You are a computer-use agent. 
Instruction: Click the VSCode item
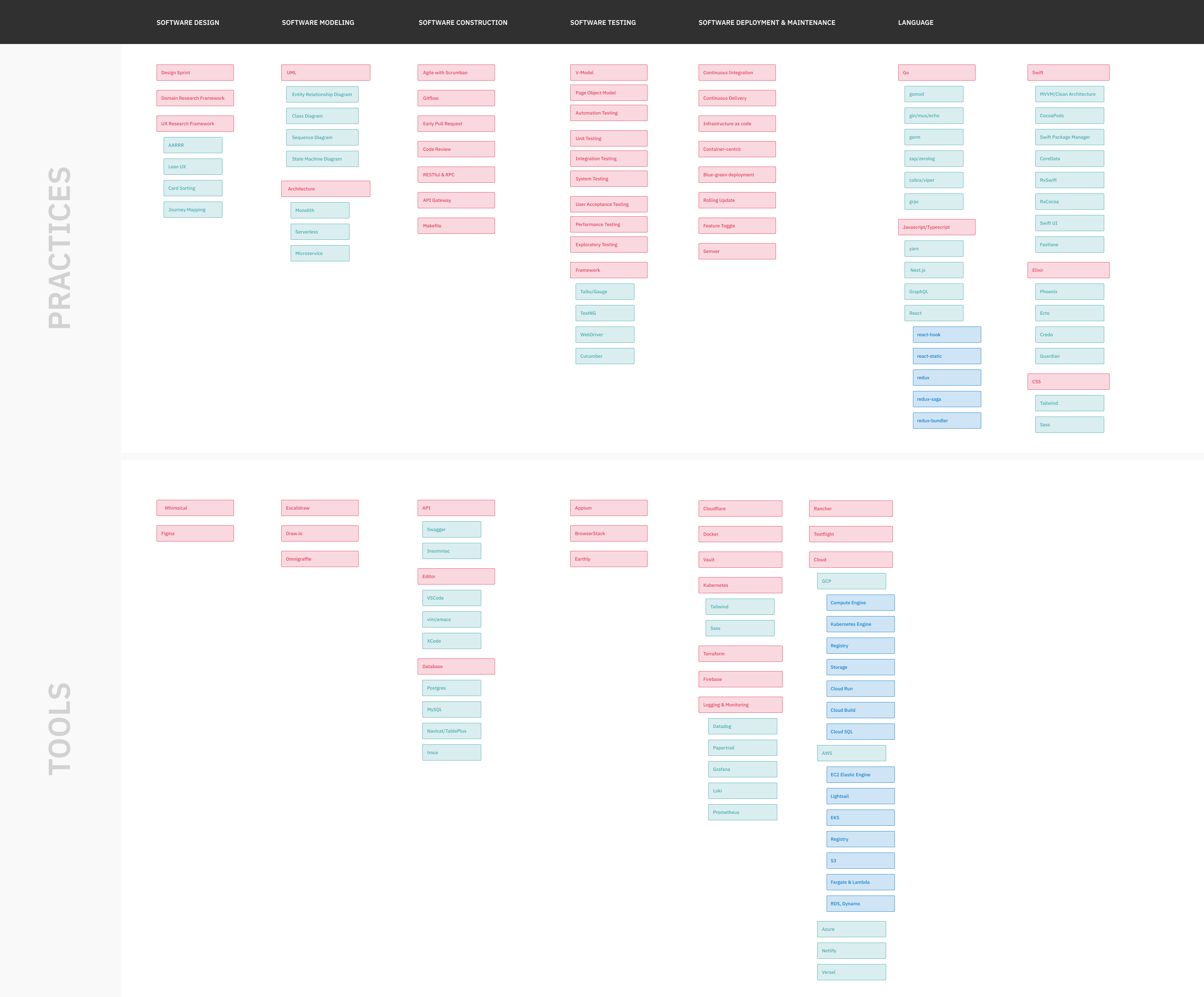pyautogui.click(x=452, y=598)
